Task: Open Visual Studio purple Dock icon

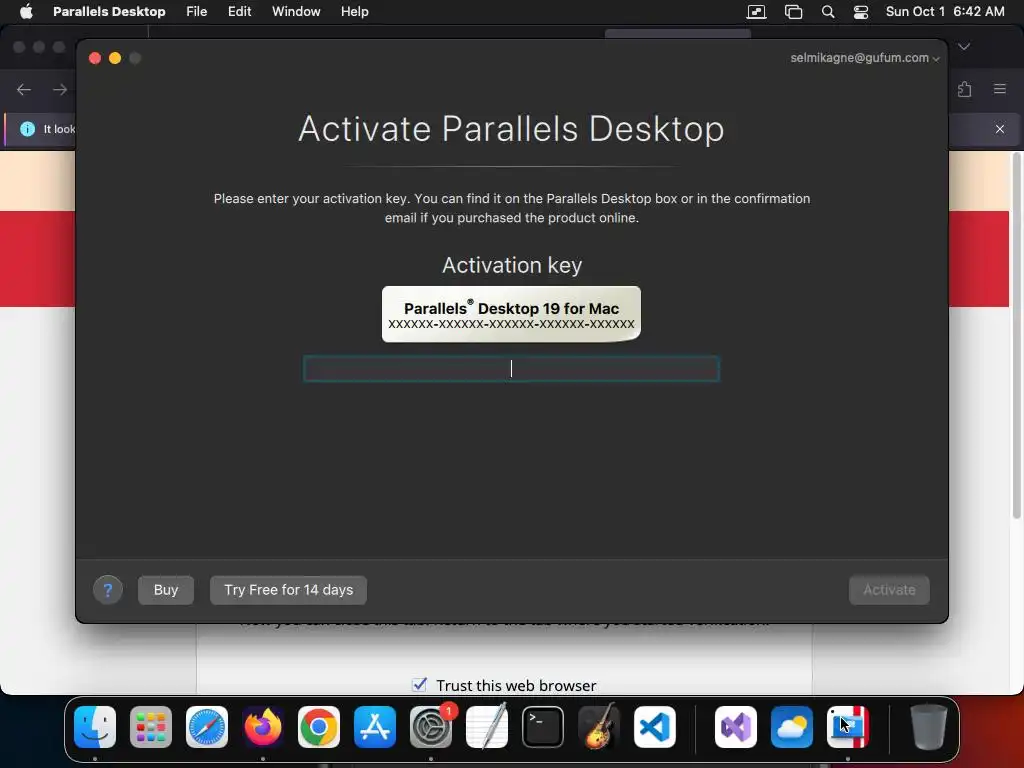Action: (x=736, y=727)
